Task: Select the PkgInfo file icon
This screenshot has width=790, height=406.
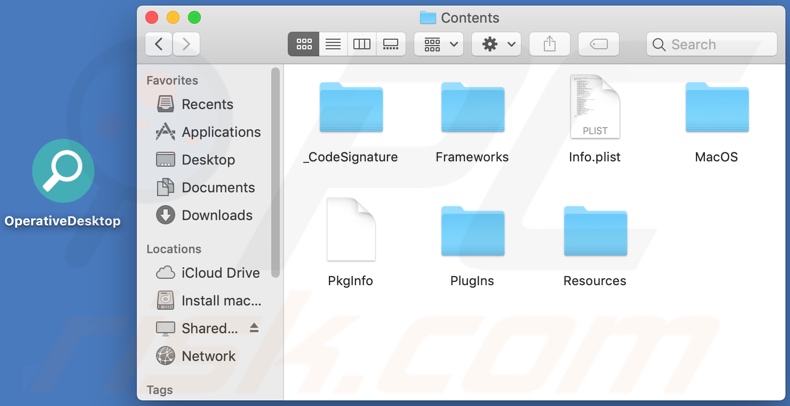Action: pyautogui.click(x=351, y=230)
